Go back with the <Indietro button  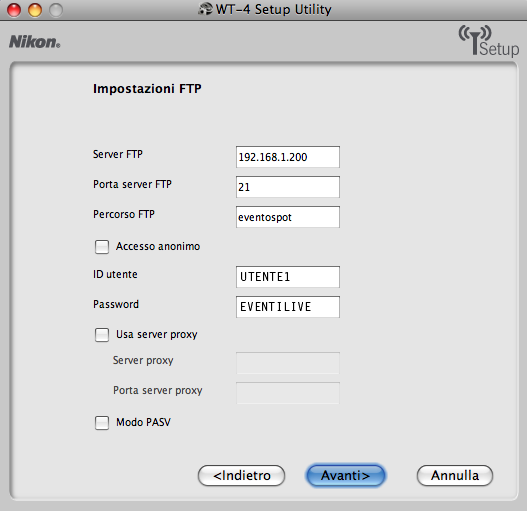(241, 475)
